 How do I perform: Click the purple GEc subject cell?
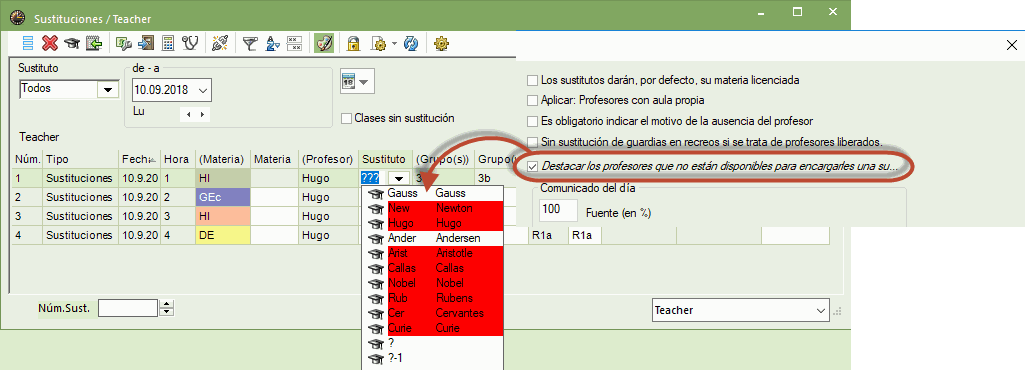click(222, 197)
